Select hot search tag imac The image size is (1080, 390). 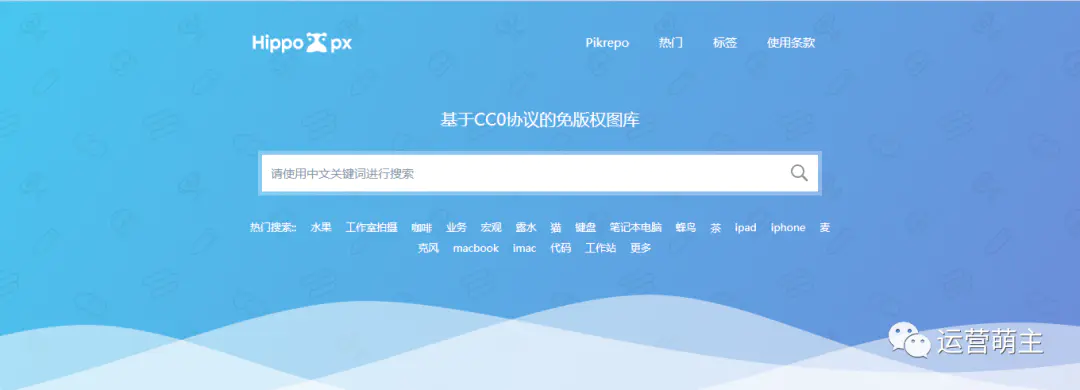(x=524, y=248)
